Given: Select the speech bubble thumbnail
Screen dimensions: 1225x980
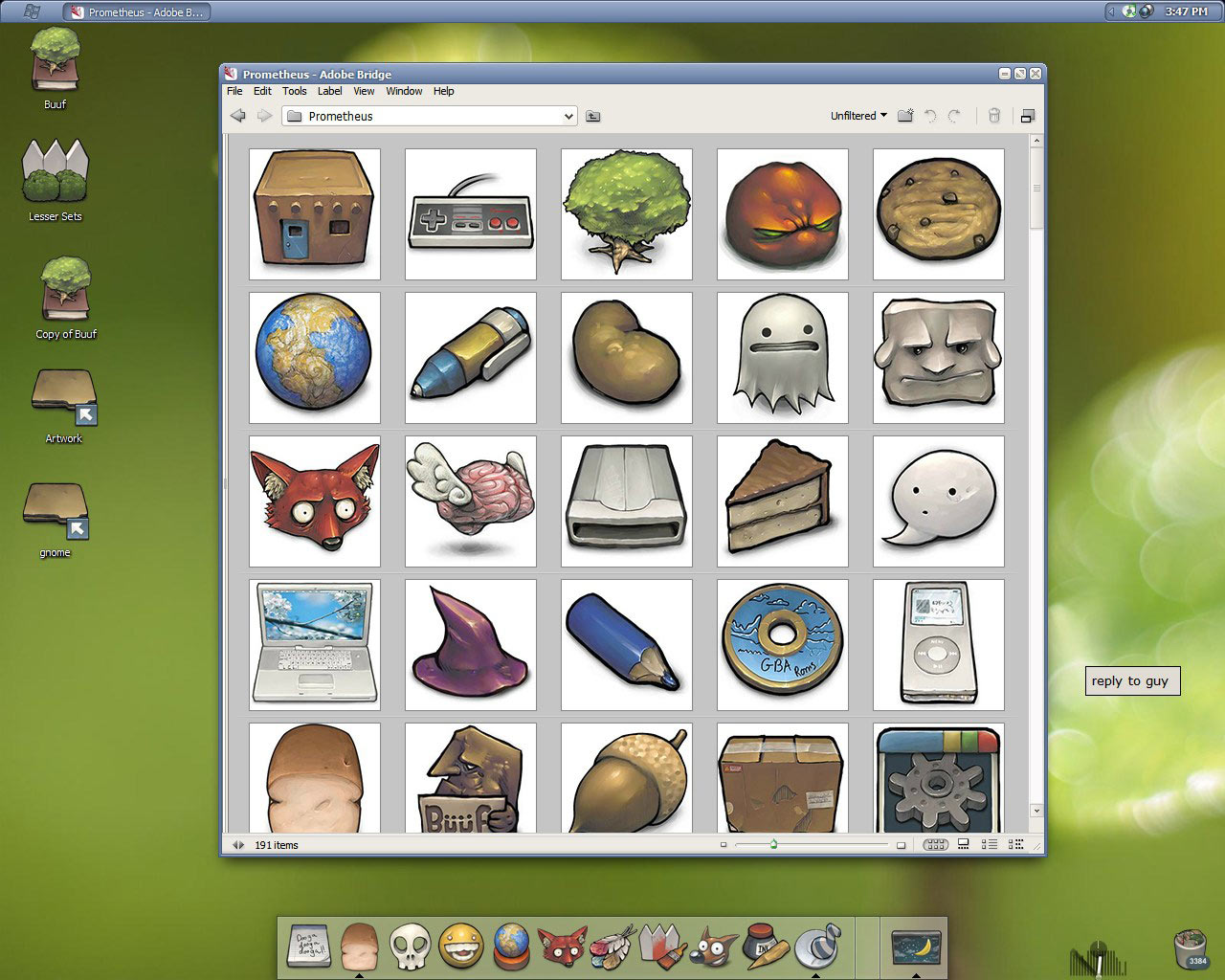Looking at the screenshot, I should point(939,501).
